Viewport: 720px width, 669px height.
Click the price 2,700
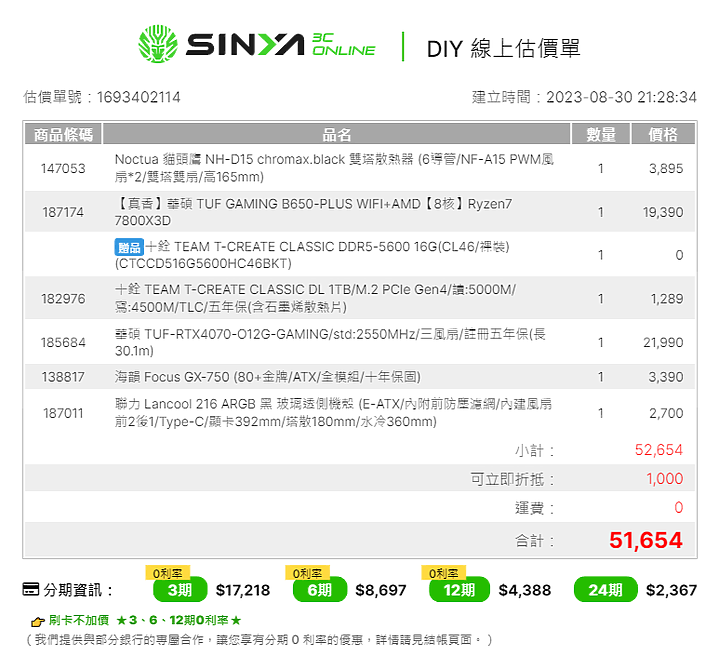pos(666,413)
